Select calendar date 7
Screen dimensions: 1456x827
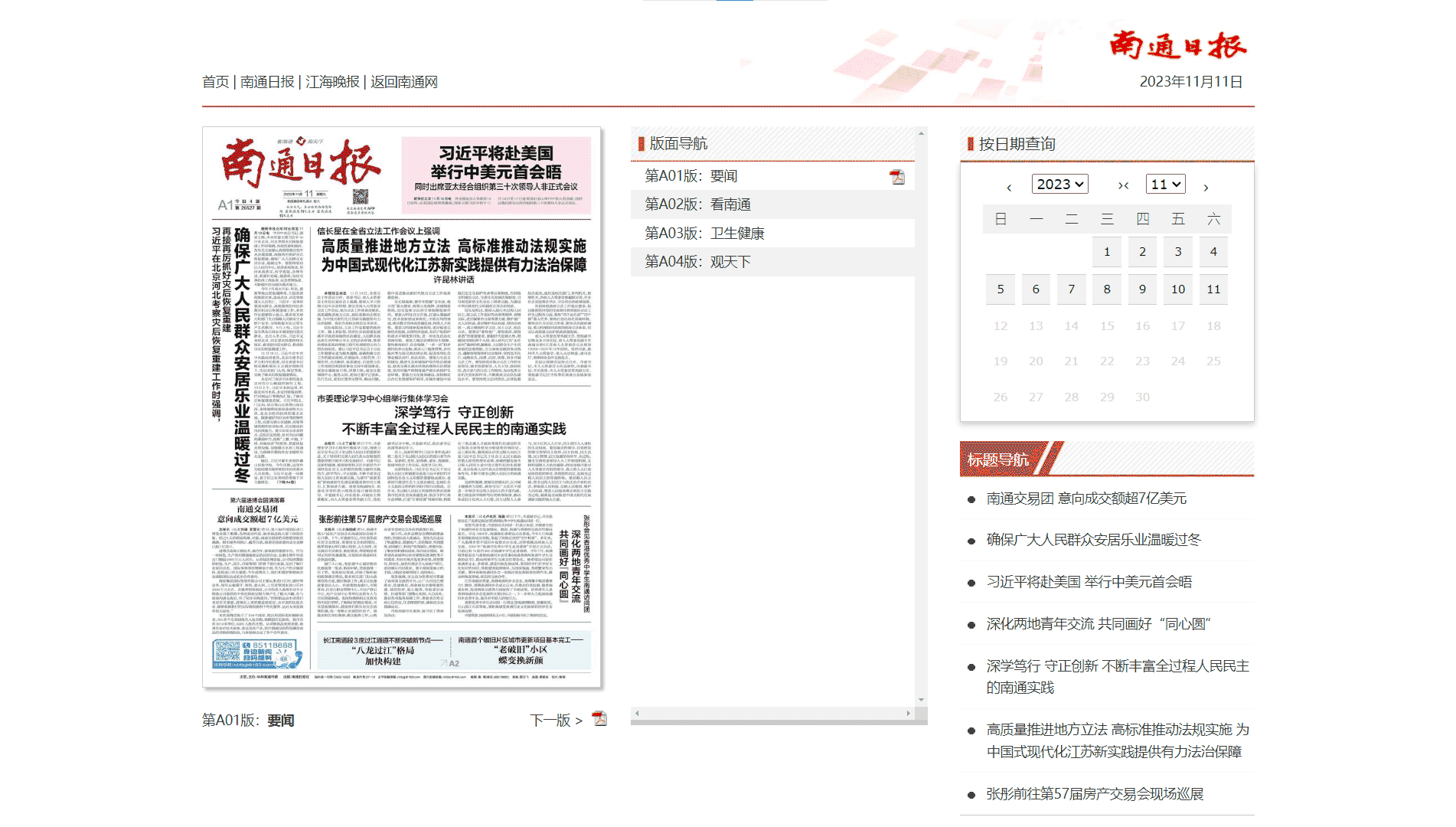pyautogui.click(x=1072, y=289)
